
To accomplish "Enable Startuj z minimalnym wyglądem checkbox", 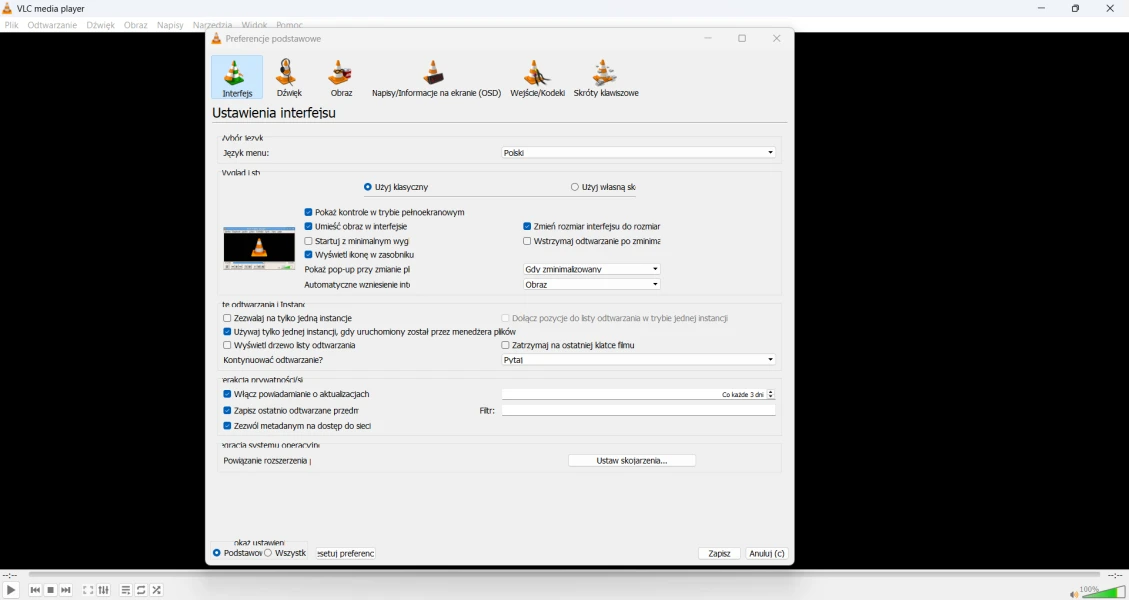I will coord(309,241).
